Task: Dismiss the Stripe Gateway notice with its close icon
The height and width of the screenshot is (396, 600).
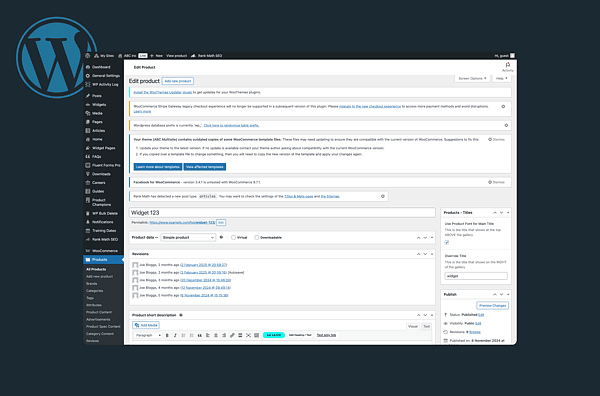Action: click(503, 106)
